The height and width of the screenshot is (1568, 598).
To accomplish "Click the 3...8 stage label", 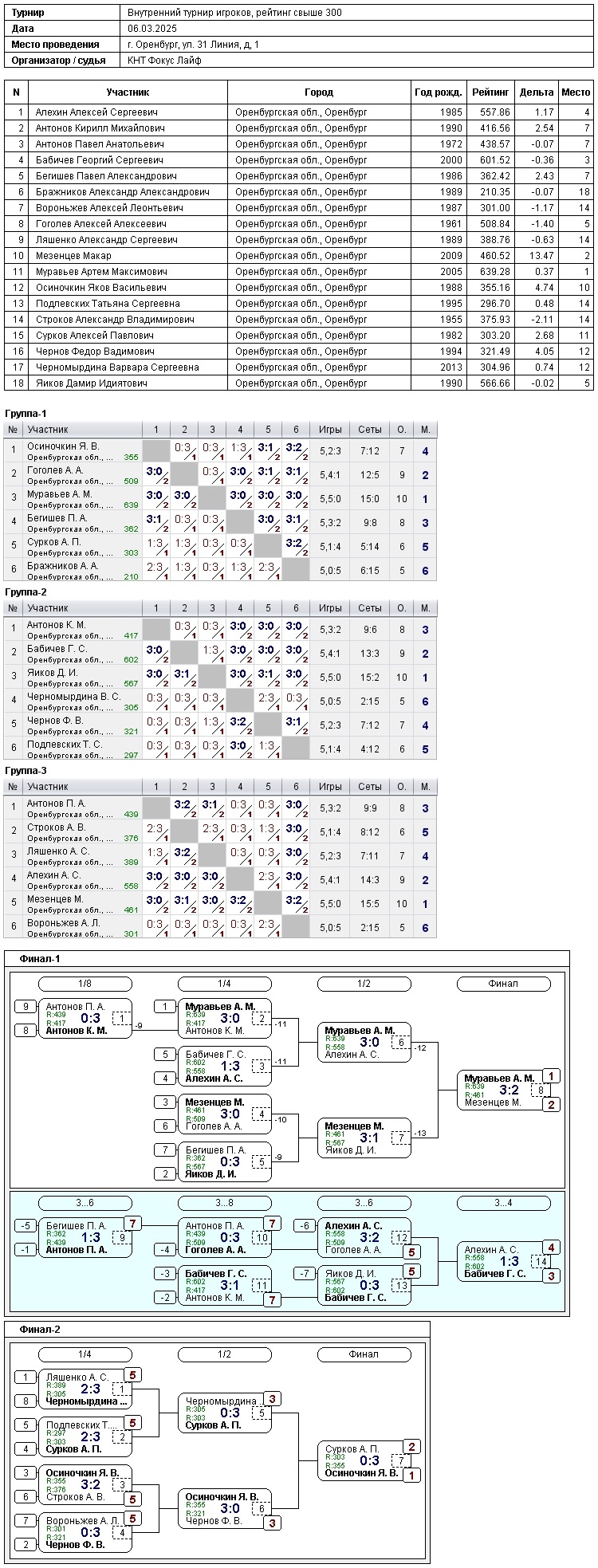I will click(x=224, y=1203).
